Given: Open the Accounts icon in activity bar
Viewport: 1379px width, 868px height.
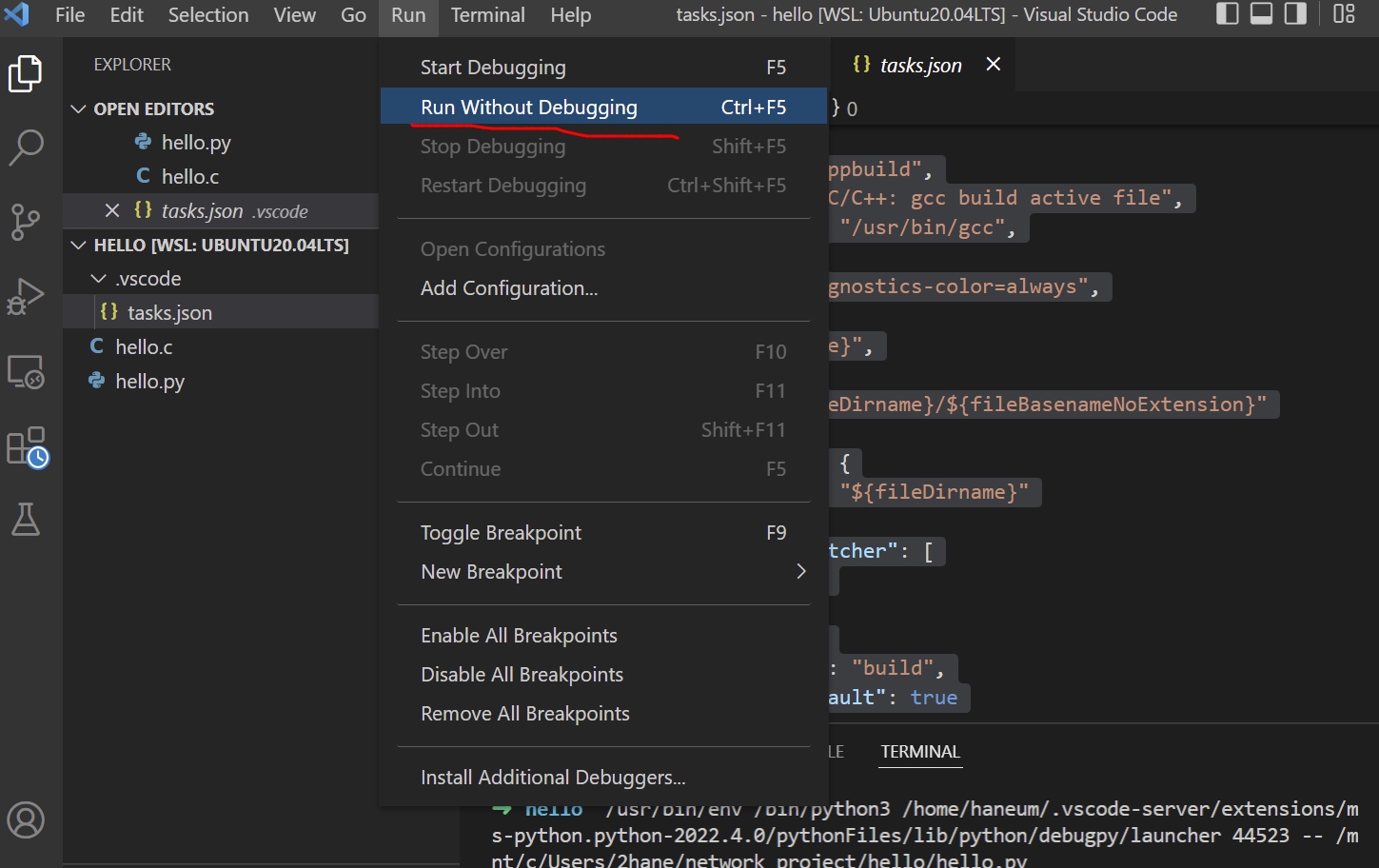Looking at the screenshot, I should [x=26, y=819].
